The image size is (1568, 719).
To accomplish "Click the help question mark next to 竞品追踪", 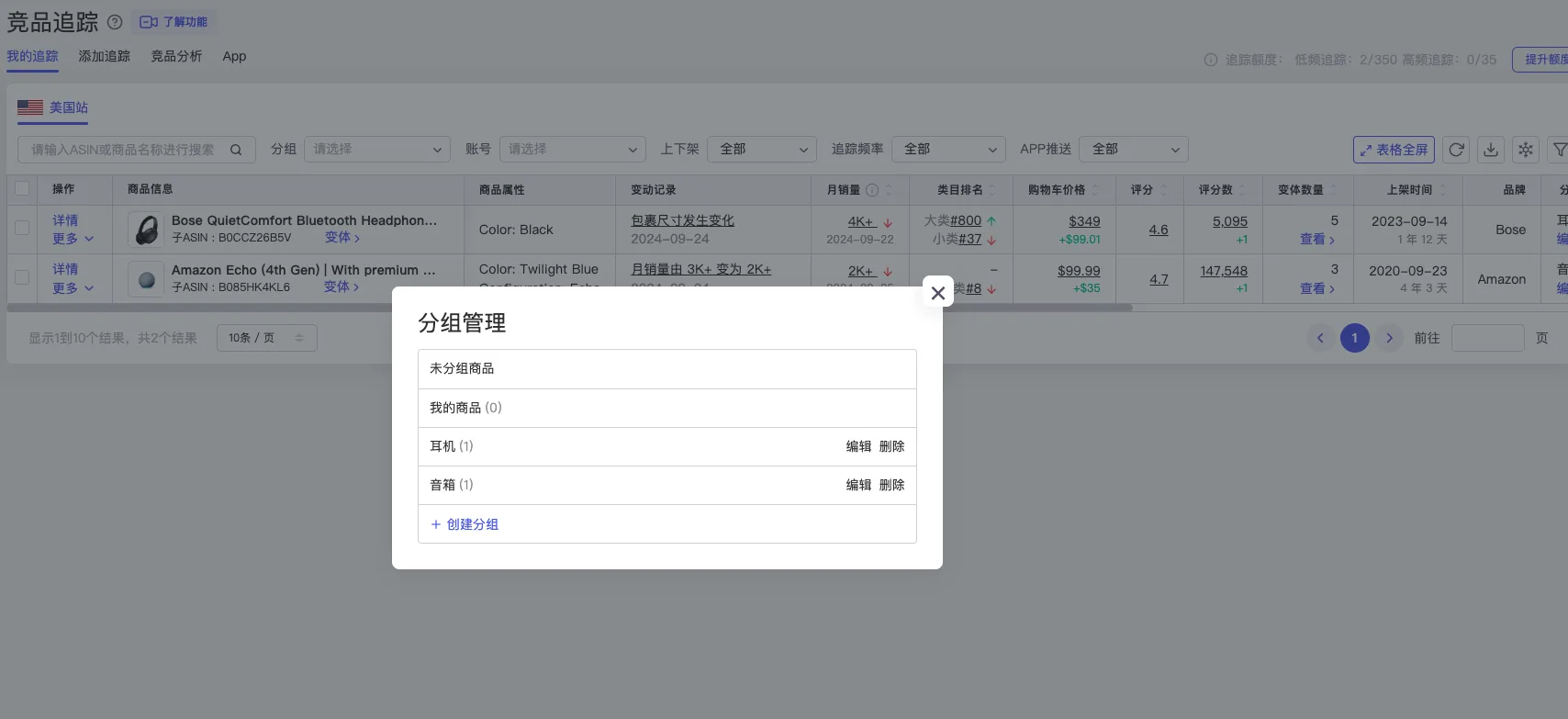I will (115, 22).
